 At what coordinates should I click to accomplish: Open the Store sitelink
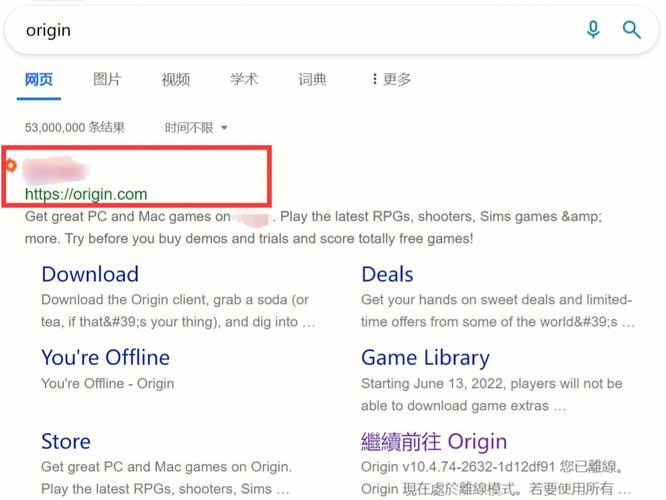point(66,441)
